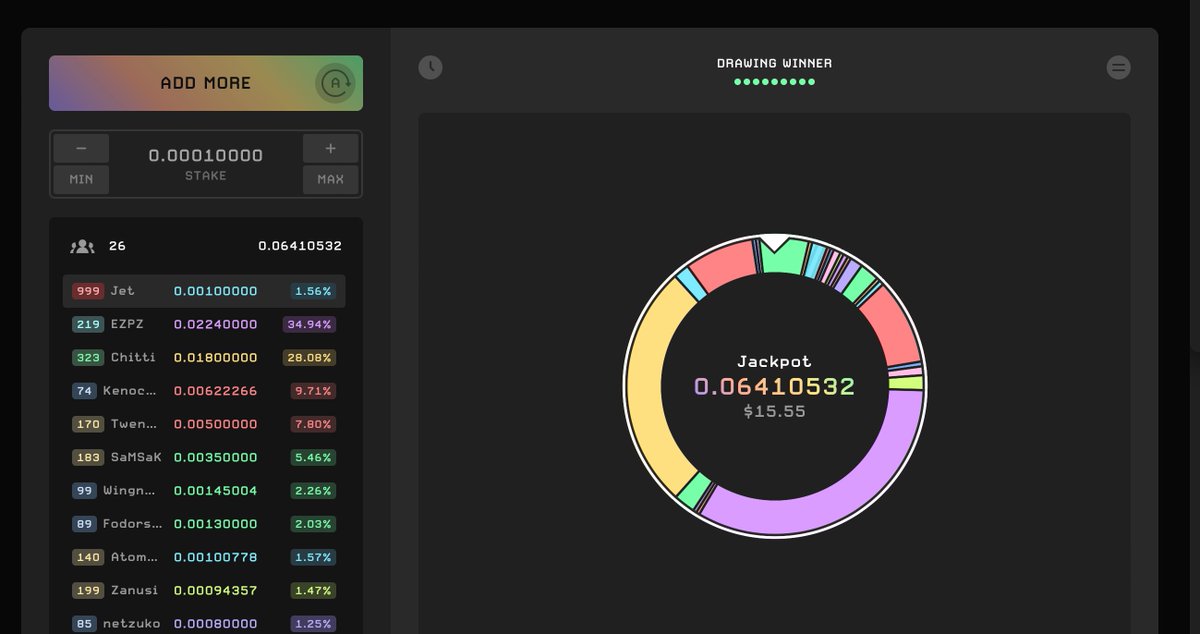Click the 34.94% share badge

pos(312,324)
